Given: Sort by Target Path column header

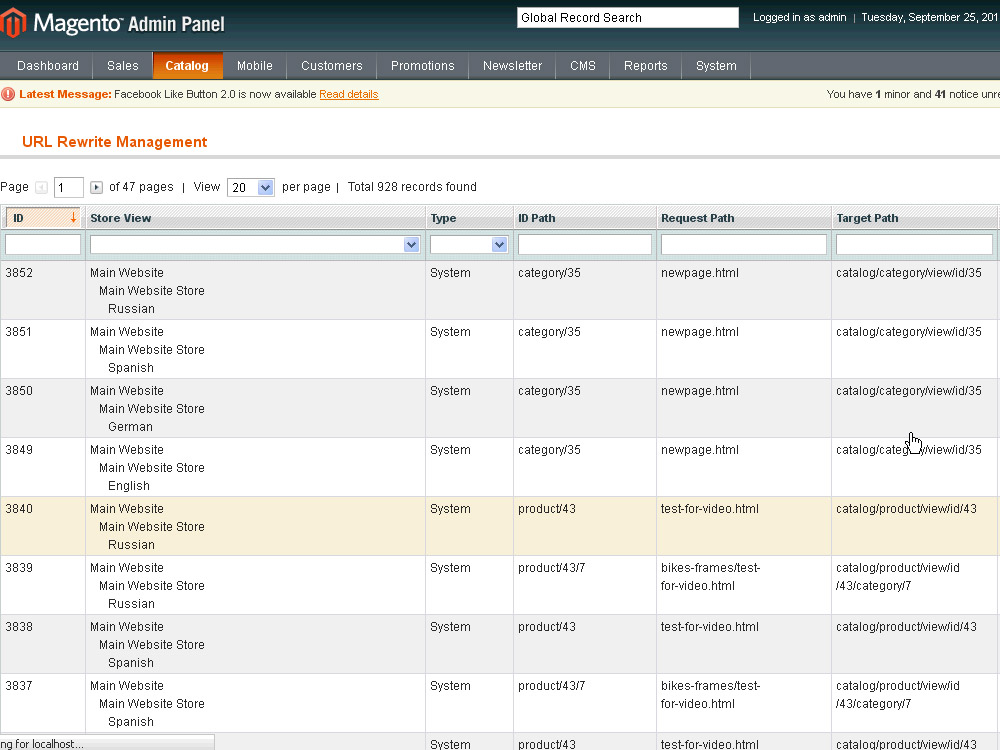Looking at the screenshot, I should [x=867, y=218].
